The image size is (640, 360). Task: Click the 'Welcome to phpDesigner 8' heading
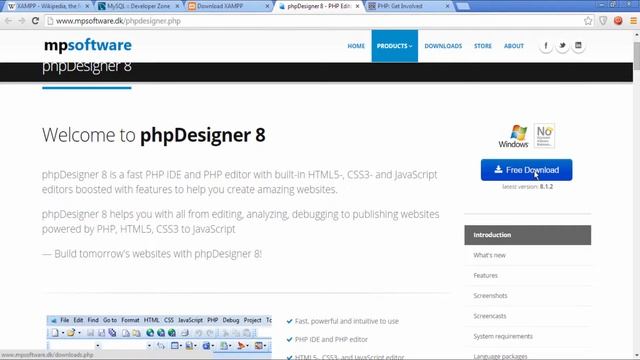coord(153,135)
